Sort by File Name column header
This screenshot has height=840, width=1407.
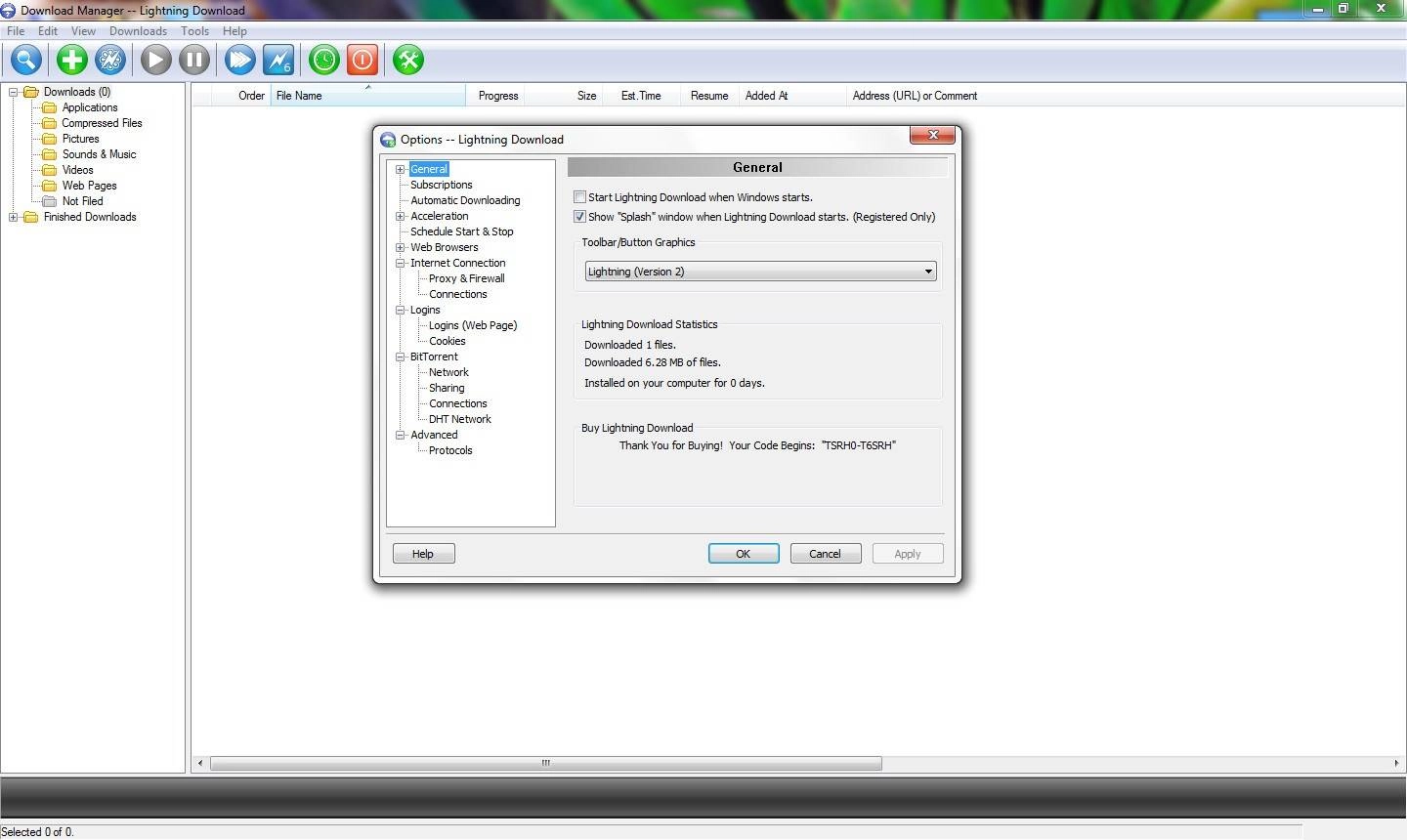point(367,96)
